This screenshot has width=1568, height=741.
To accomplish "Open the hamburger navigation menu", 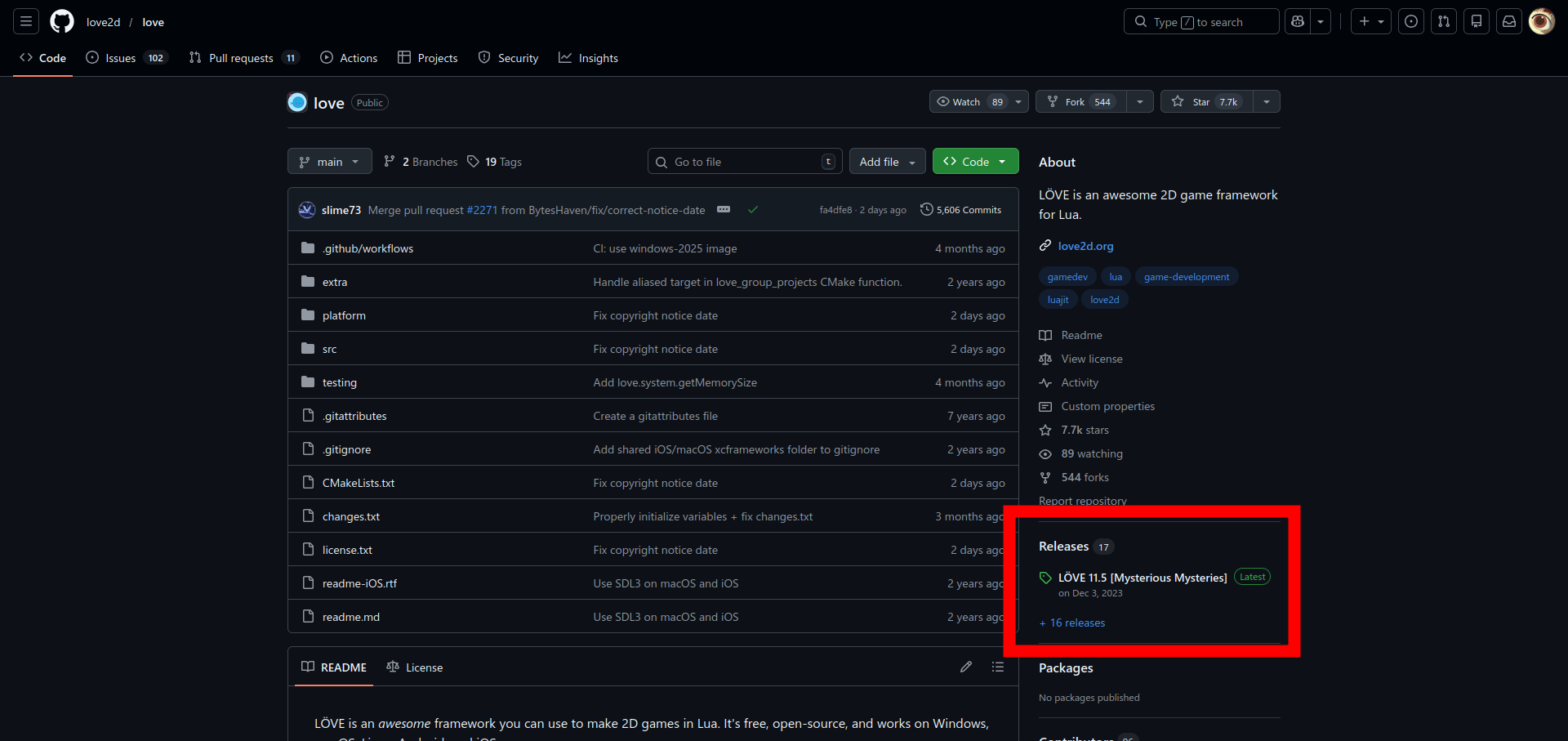I will point(26,22).
